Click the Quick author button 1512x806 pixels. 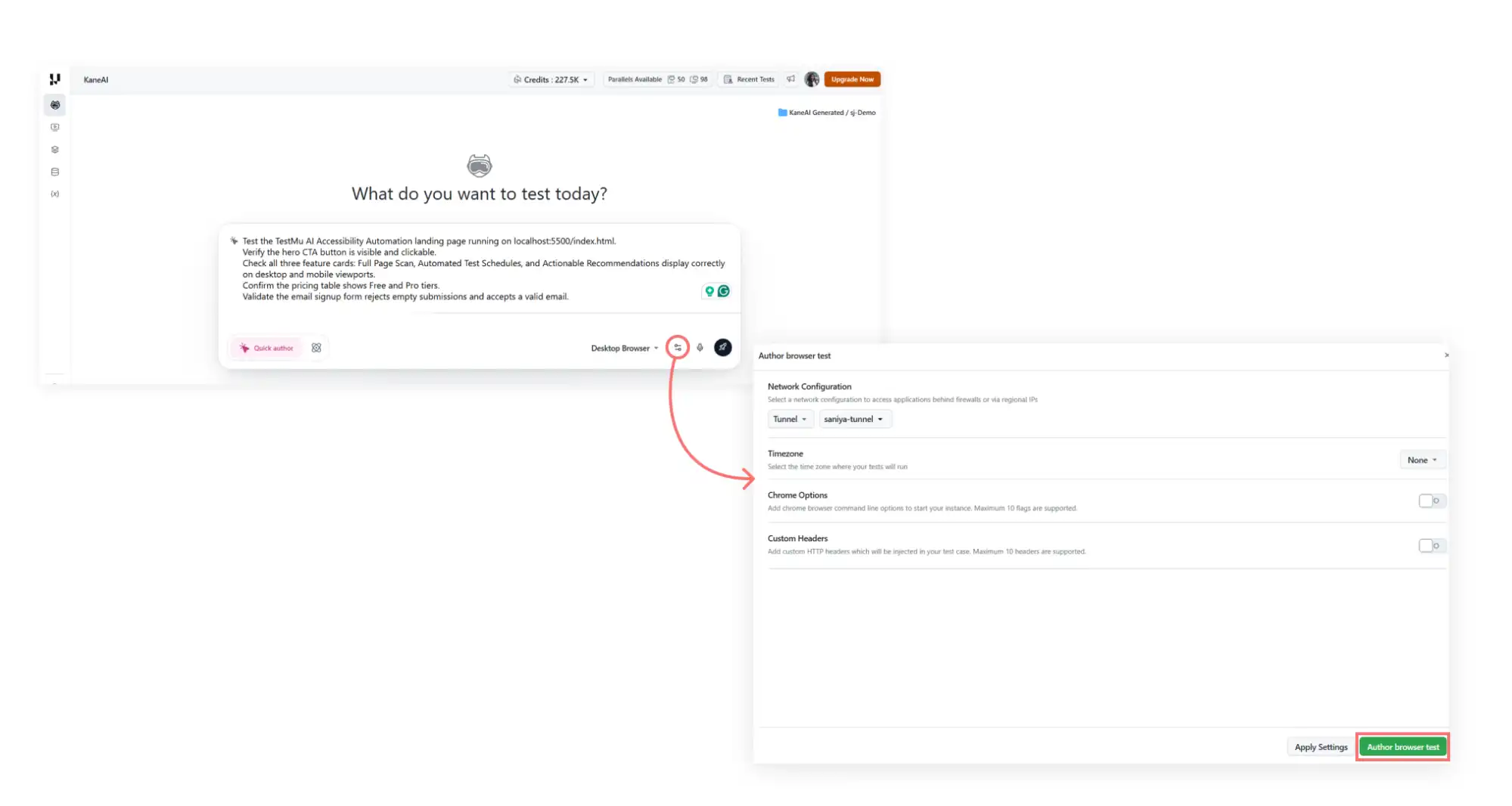tap(266, 348)
